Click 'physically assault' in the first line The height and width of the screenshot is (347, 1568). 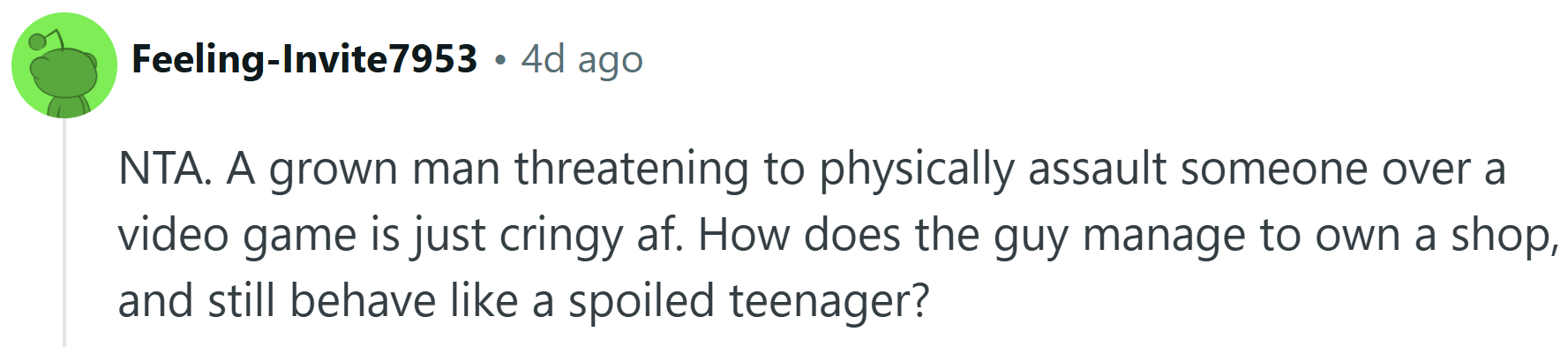pyautogui.click(x=994, y=169)
